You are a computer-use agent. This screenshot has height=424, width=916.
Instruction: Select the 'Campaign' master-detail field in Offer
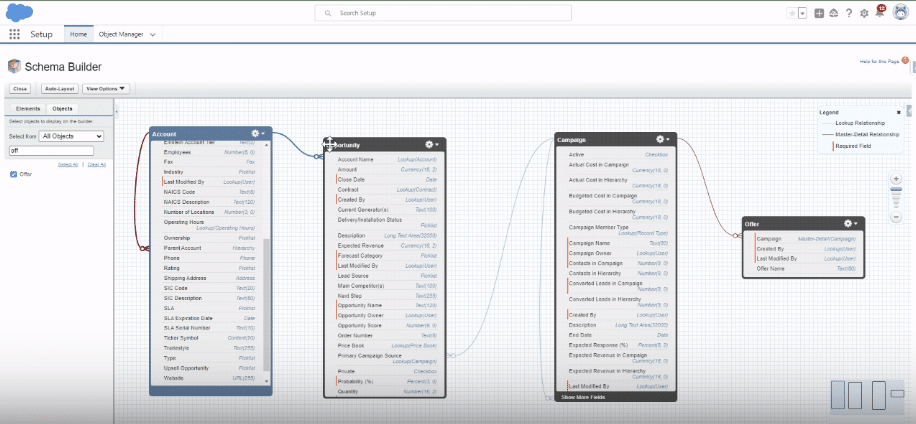pos(806,239)
